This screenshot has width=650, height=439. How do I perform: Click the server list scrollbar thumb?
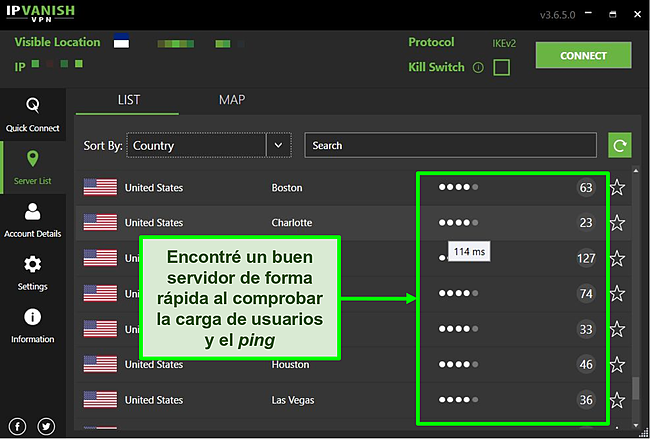click(x=636, y=388)
